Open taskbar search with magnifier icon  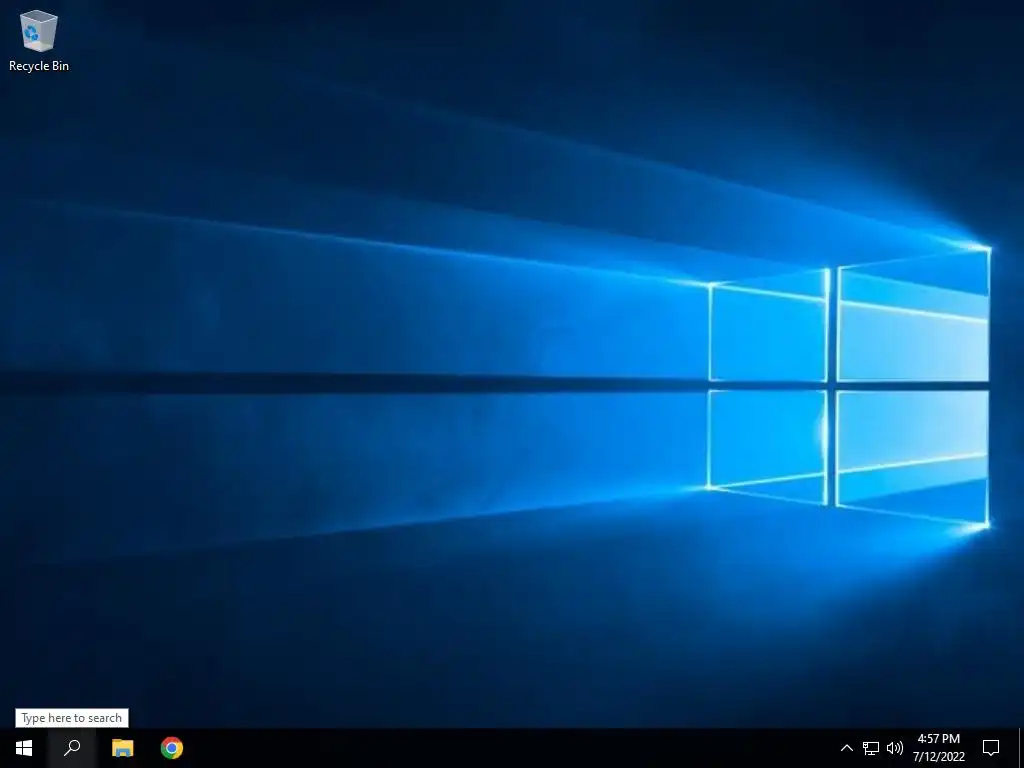click(x=72, y=748)
